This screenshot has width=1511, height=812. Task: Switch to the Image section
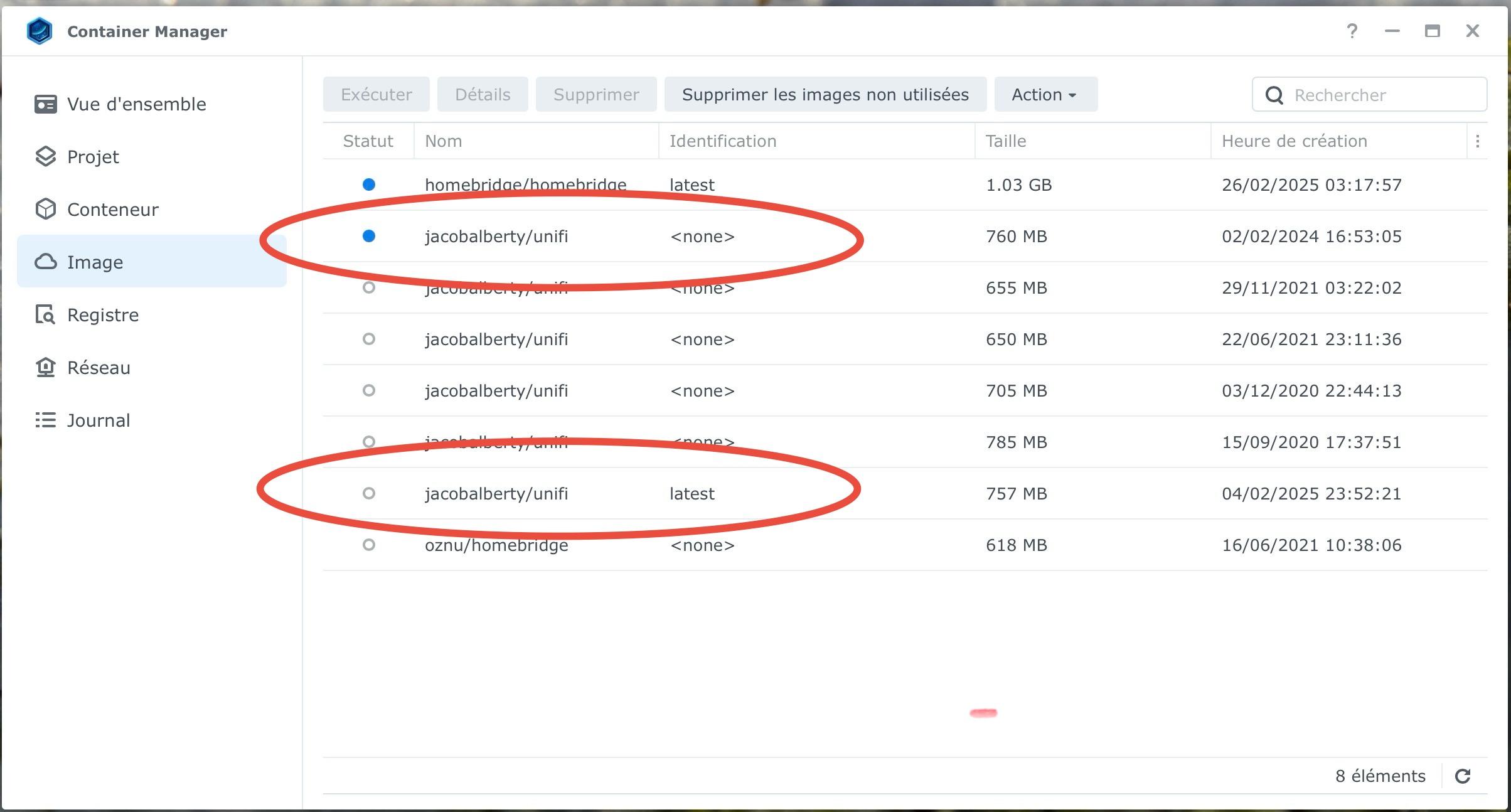coord(95,262)
